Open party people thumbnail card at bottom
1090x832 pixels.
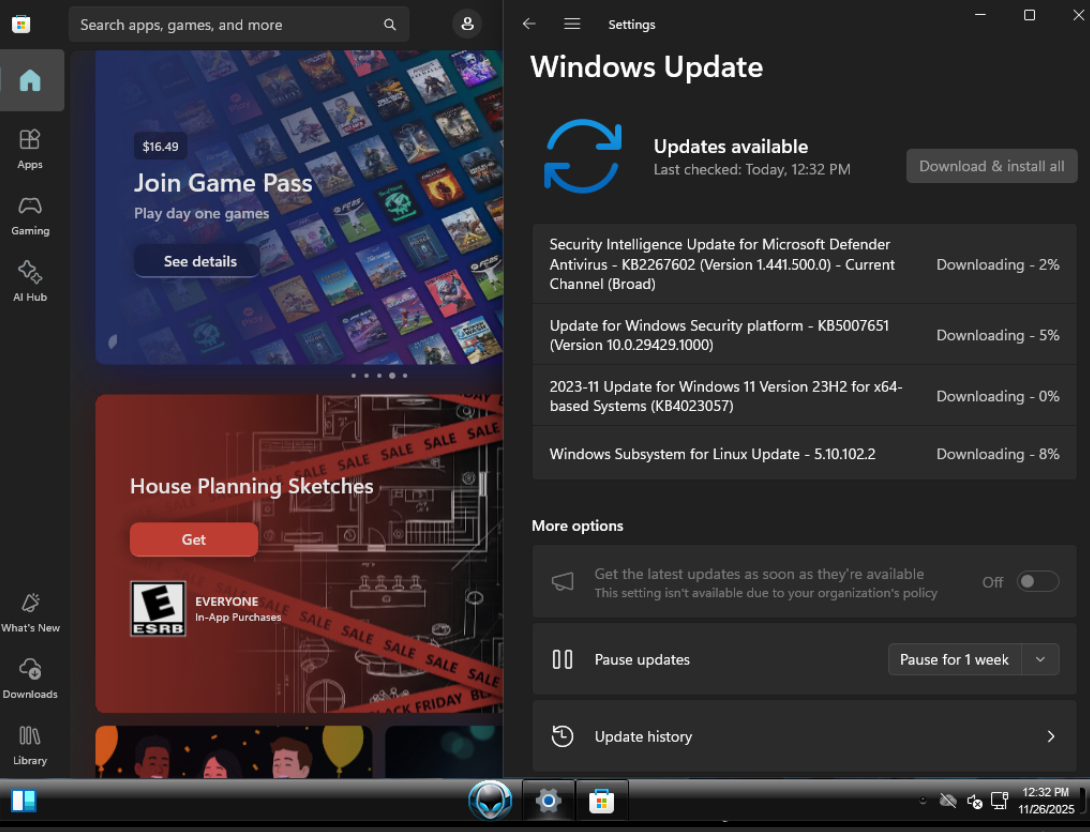click(234, 751)
